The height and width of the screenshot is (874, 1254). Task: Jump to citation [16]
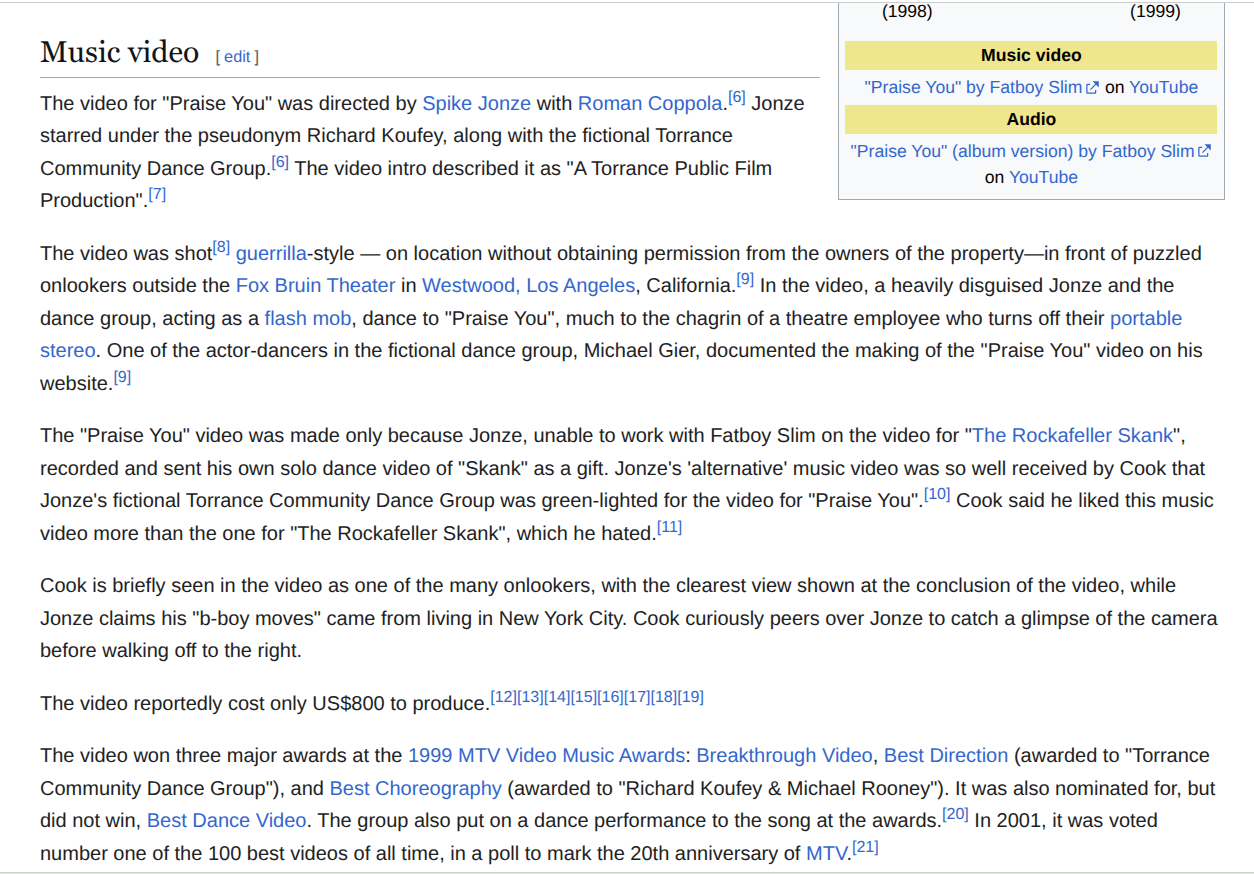click(x=610, y=697)
